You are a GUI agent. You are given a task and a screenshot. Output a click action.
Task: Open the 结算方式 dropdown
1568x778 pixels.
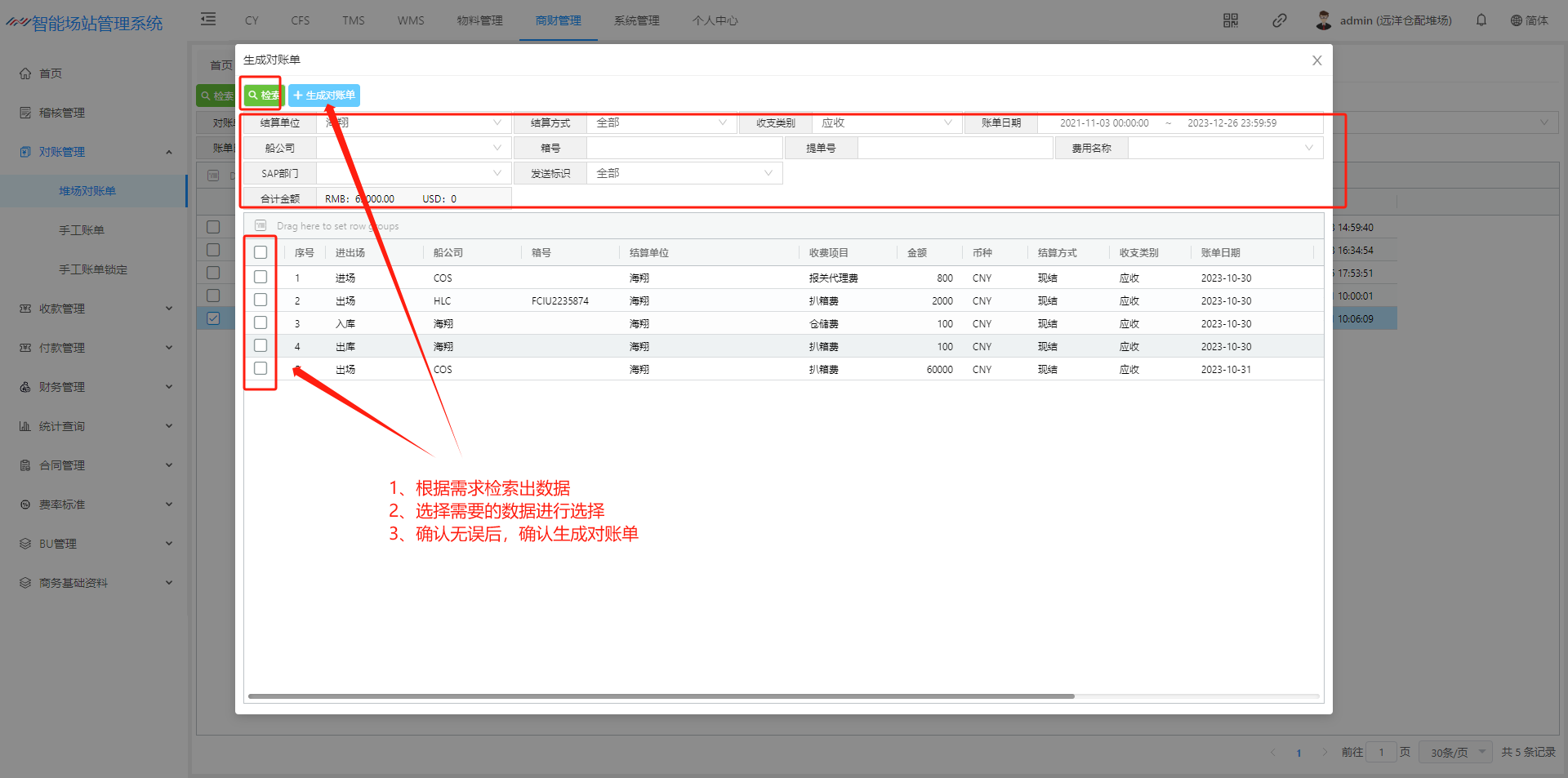pos(660,123)
